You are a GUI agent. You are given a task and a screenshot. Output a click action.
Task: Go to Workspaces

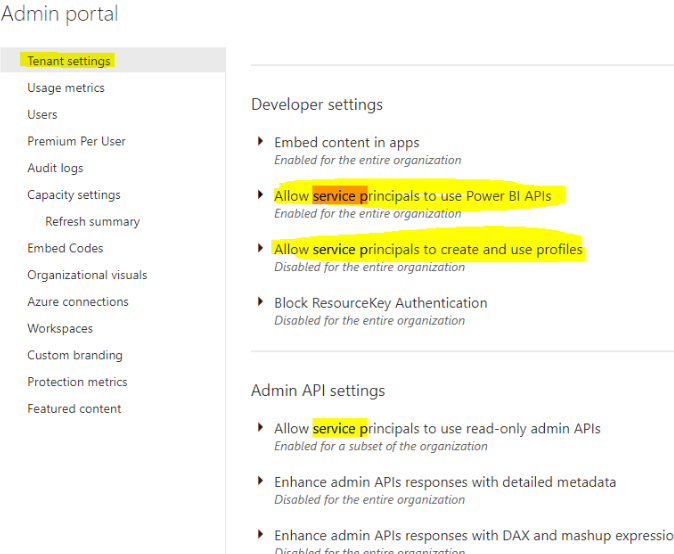point(60,328)
